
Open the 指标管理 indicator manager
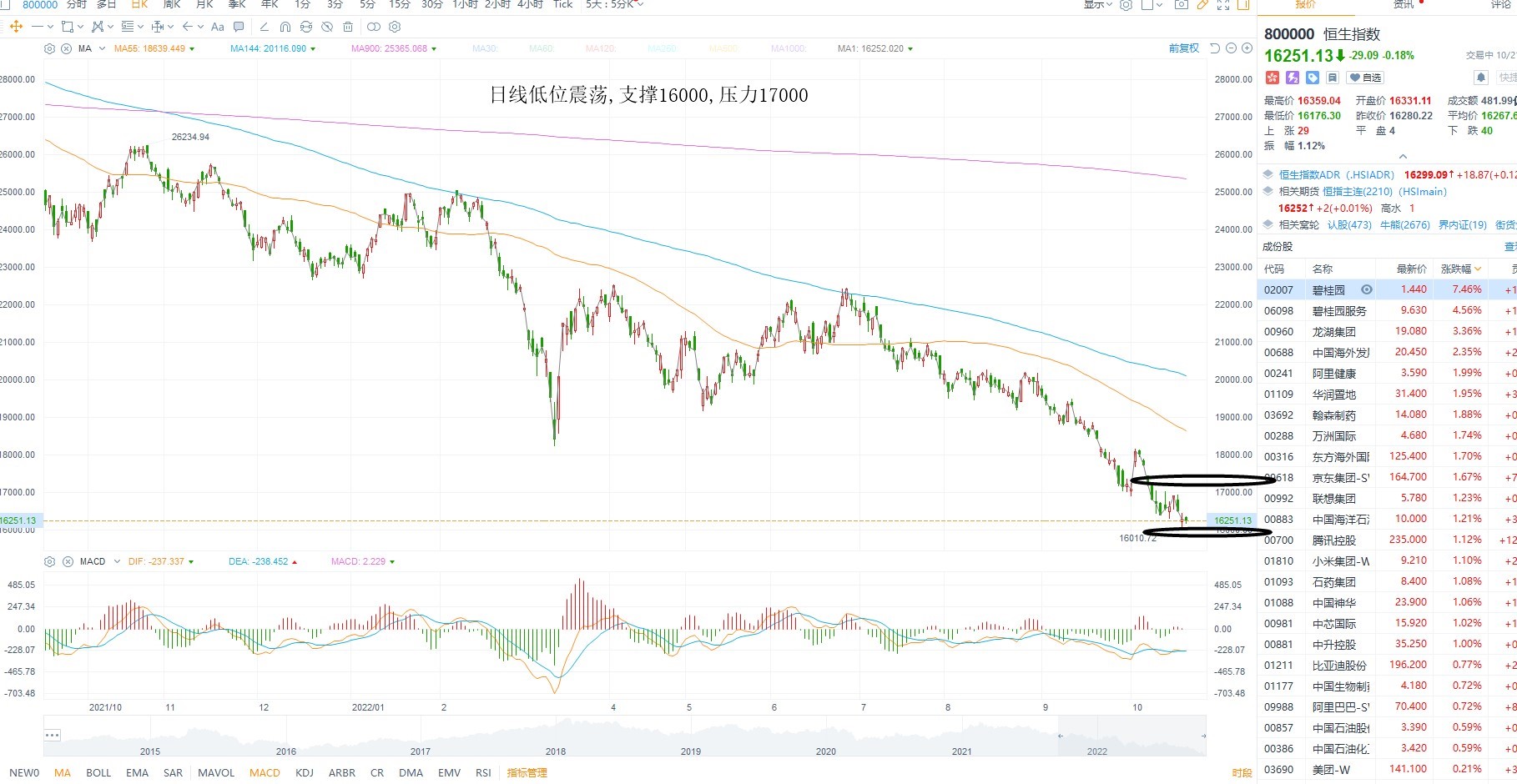pyautogui.click(x=527, y=772)
